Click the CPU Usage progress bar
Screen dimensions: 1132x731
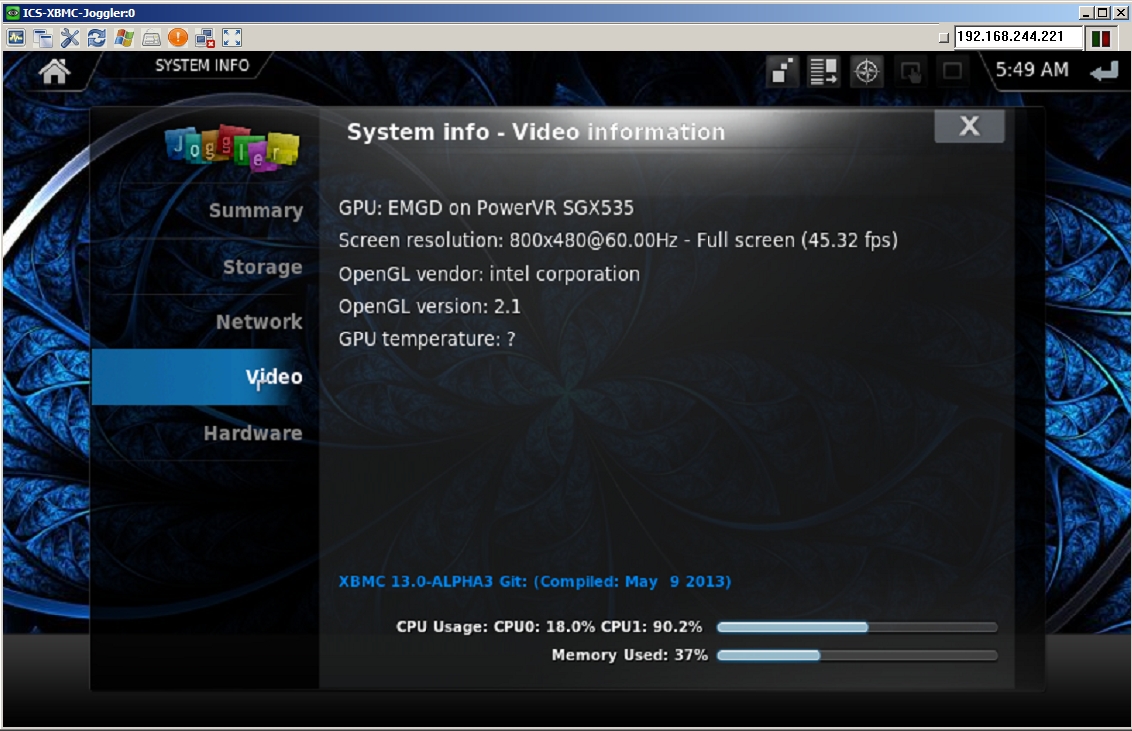click(857, 627)
